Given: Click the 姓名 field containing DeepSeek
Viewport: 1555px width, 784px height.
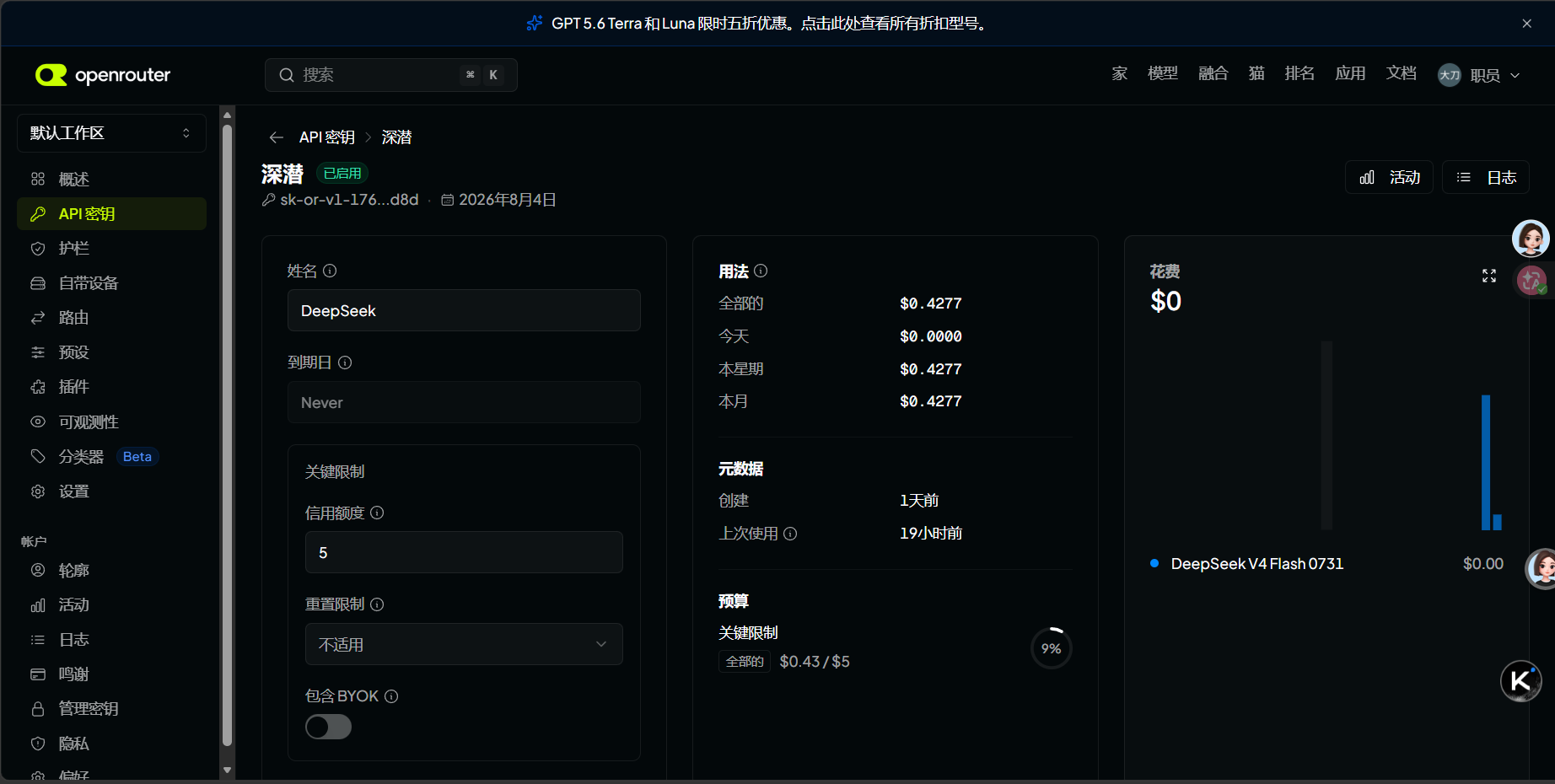Looking at the screenshot, I should pos(464,310).
